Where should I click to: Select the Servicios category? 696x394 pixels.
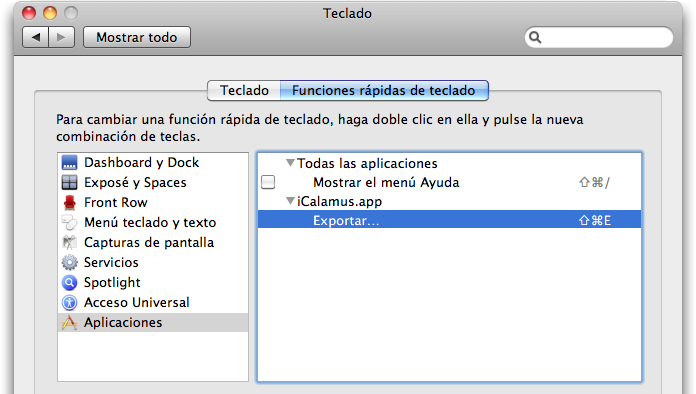153,262
